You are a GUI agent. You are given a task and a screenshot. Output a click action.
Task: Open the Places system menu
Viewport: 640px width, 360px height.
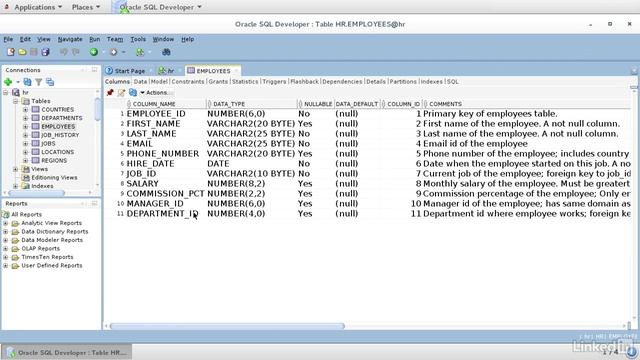[86, 7]
